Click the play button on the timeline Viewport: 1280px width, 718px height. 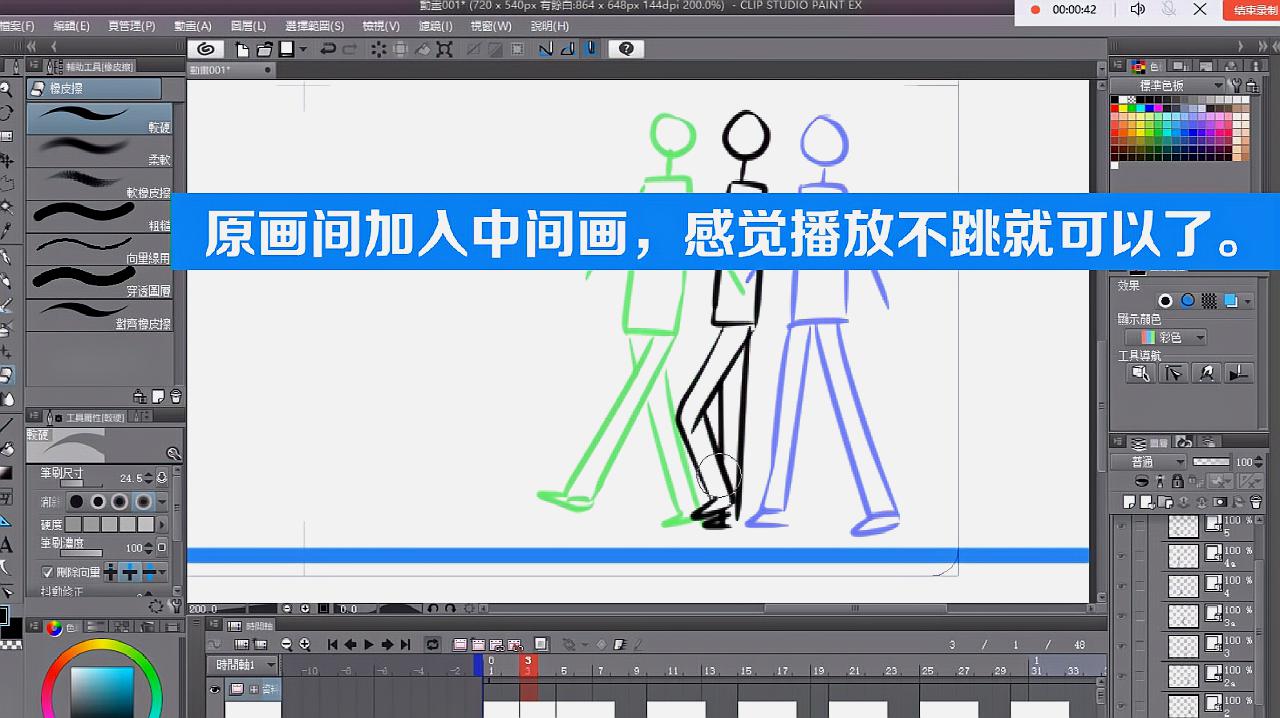tap(369, 645)
